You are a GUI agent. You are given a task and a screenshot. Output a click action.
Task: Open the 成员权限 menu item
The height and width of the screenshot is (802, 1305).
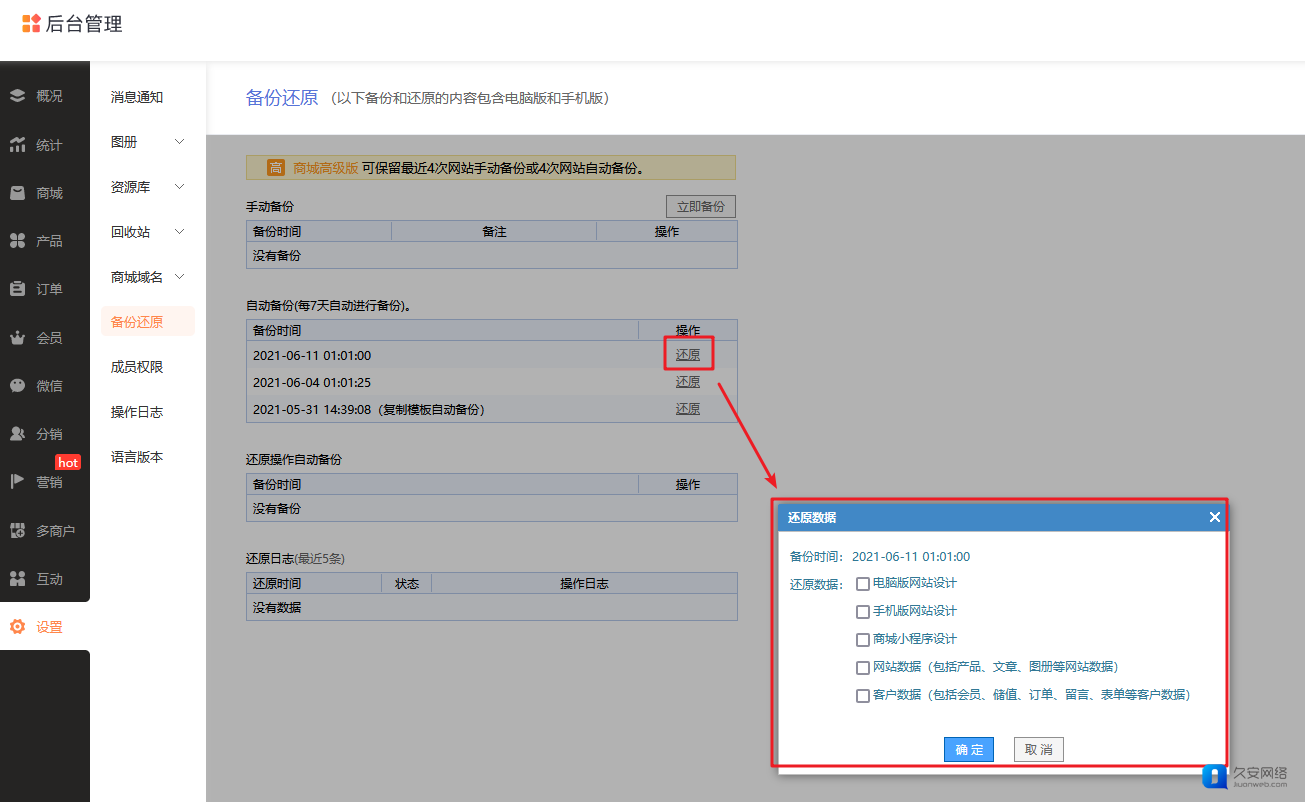pyautogui.click(x=137, y=367)
